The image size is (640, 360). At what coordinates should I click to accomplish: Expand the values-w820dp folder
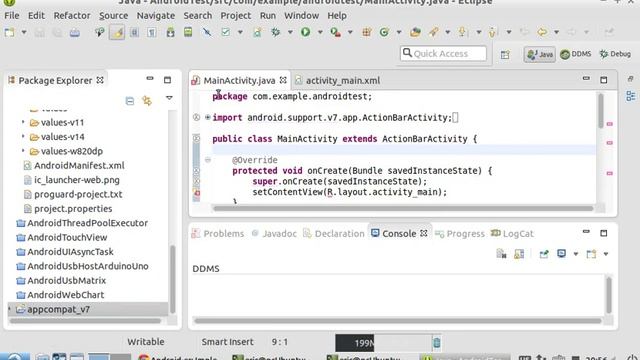(x=23, y=151)
